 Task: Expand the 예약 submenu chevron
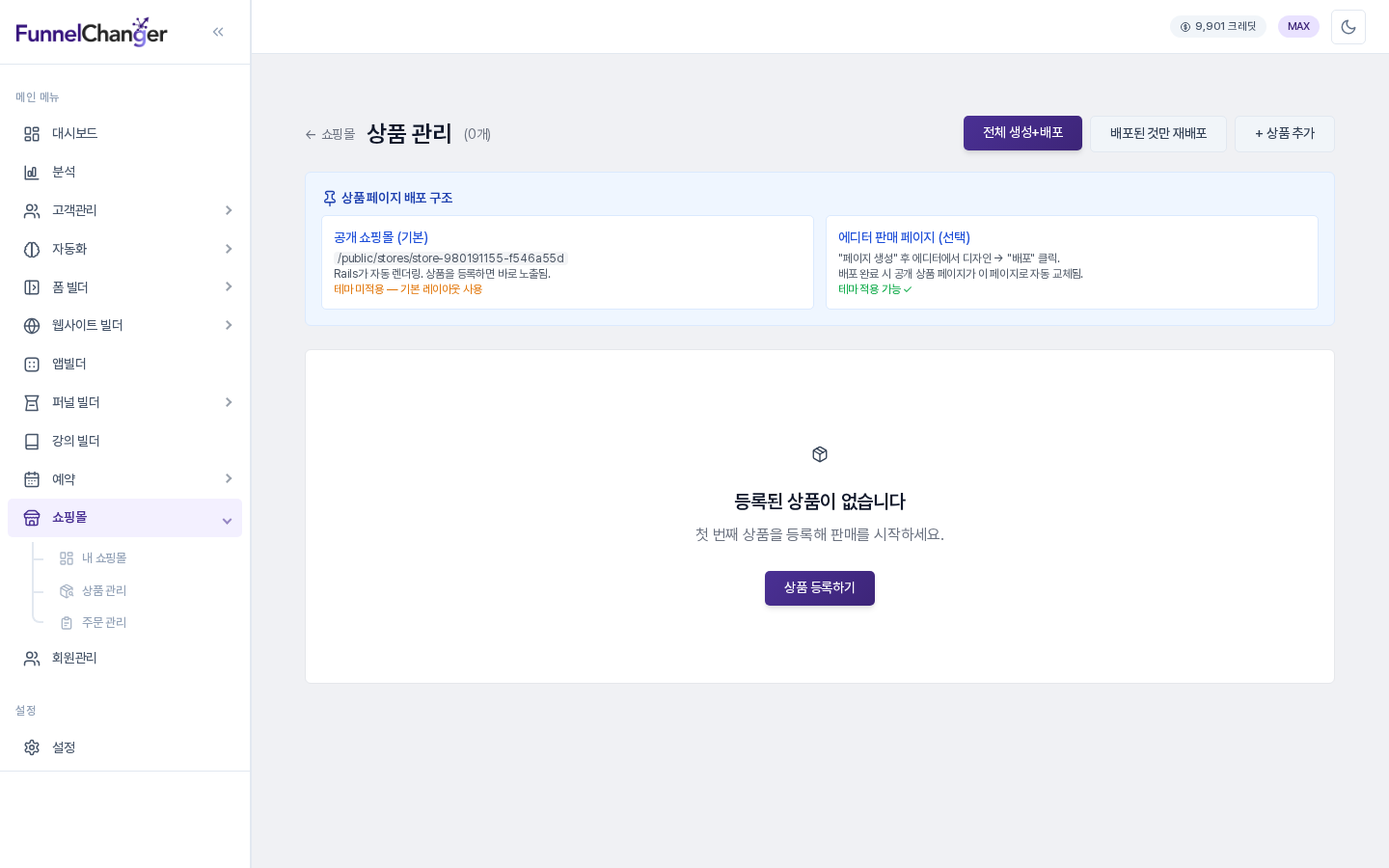coord(229,478)
